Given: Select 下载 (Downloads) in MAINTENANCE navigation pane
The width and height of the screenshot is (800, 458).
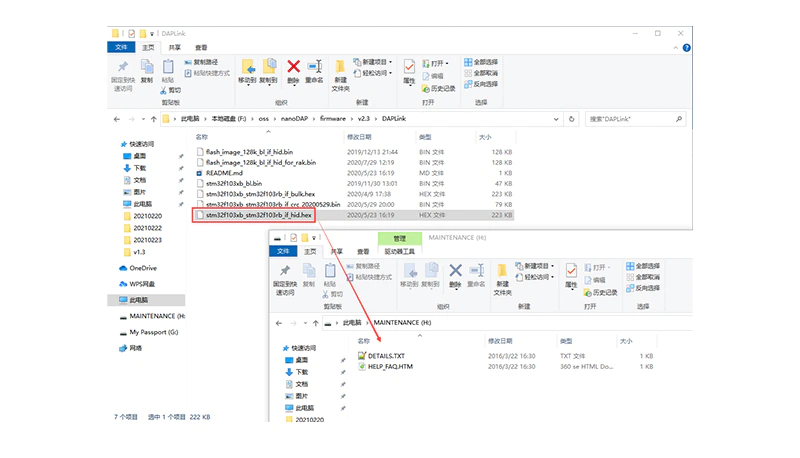Looking at the screenshot, I should (297, 372).
